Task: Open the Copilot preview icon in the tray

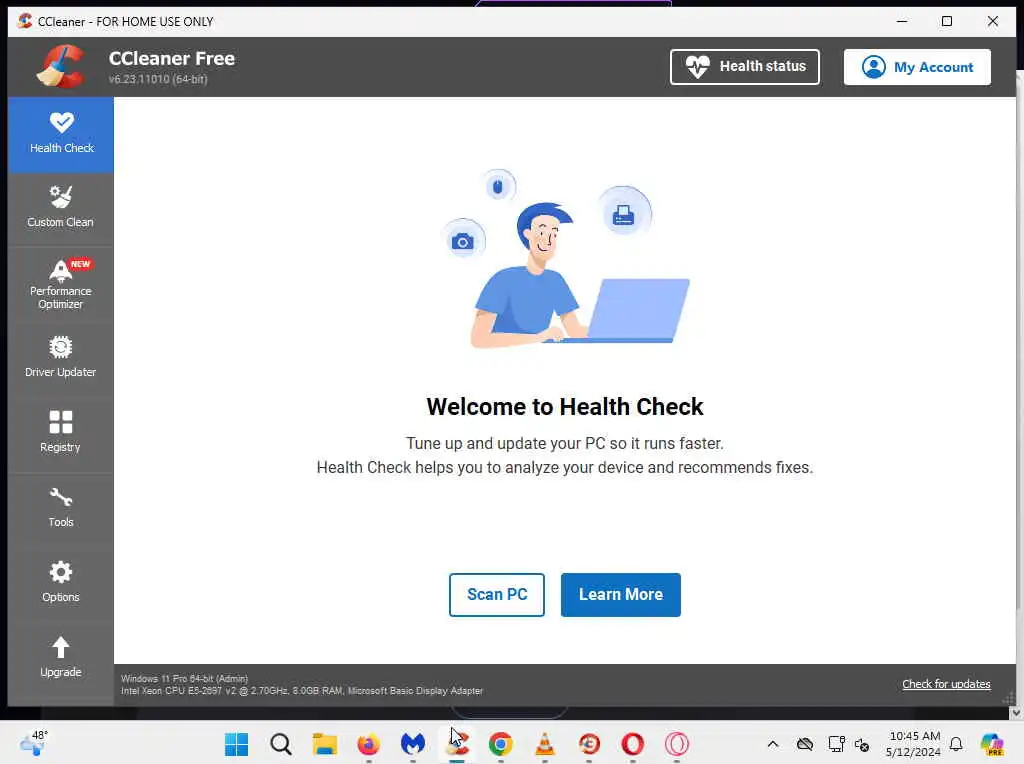Action: [992, 744]
